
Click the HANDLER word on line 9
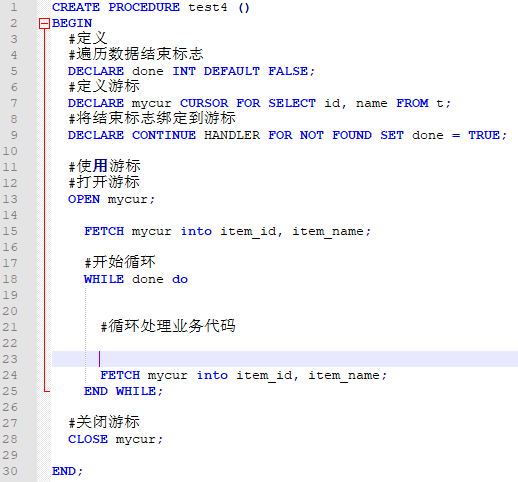click(x=232, y=135)
